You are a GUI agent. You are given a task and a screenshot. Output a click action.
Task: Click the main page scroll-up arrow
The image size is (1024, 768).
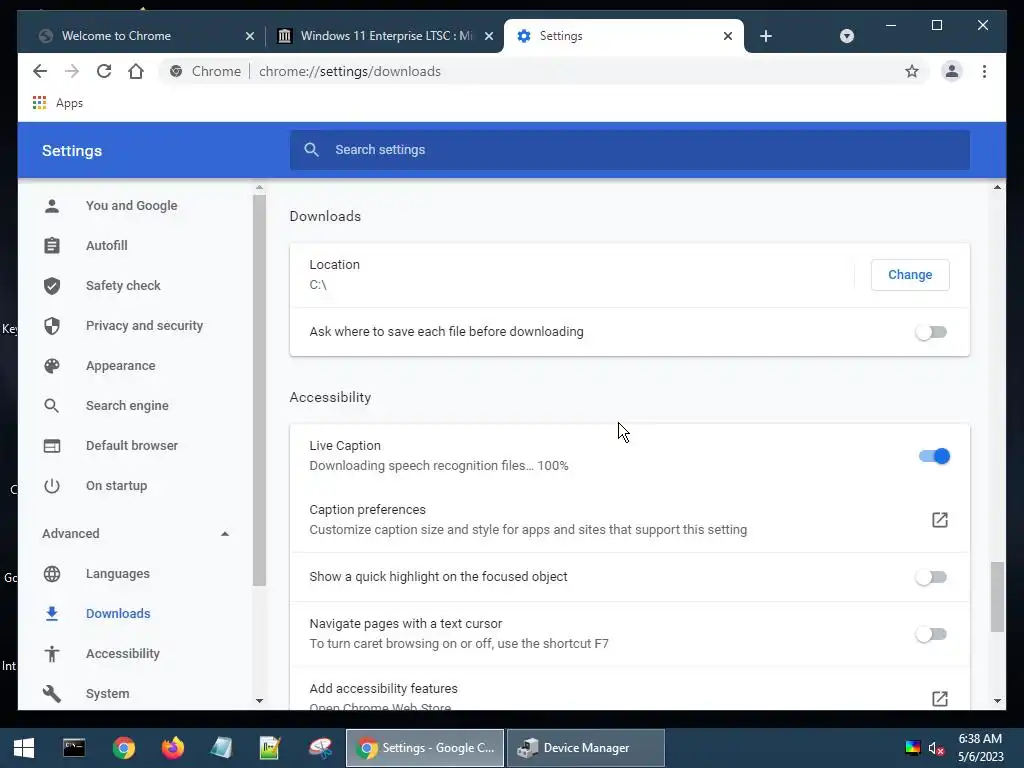pos(997,188)
